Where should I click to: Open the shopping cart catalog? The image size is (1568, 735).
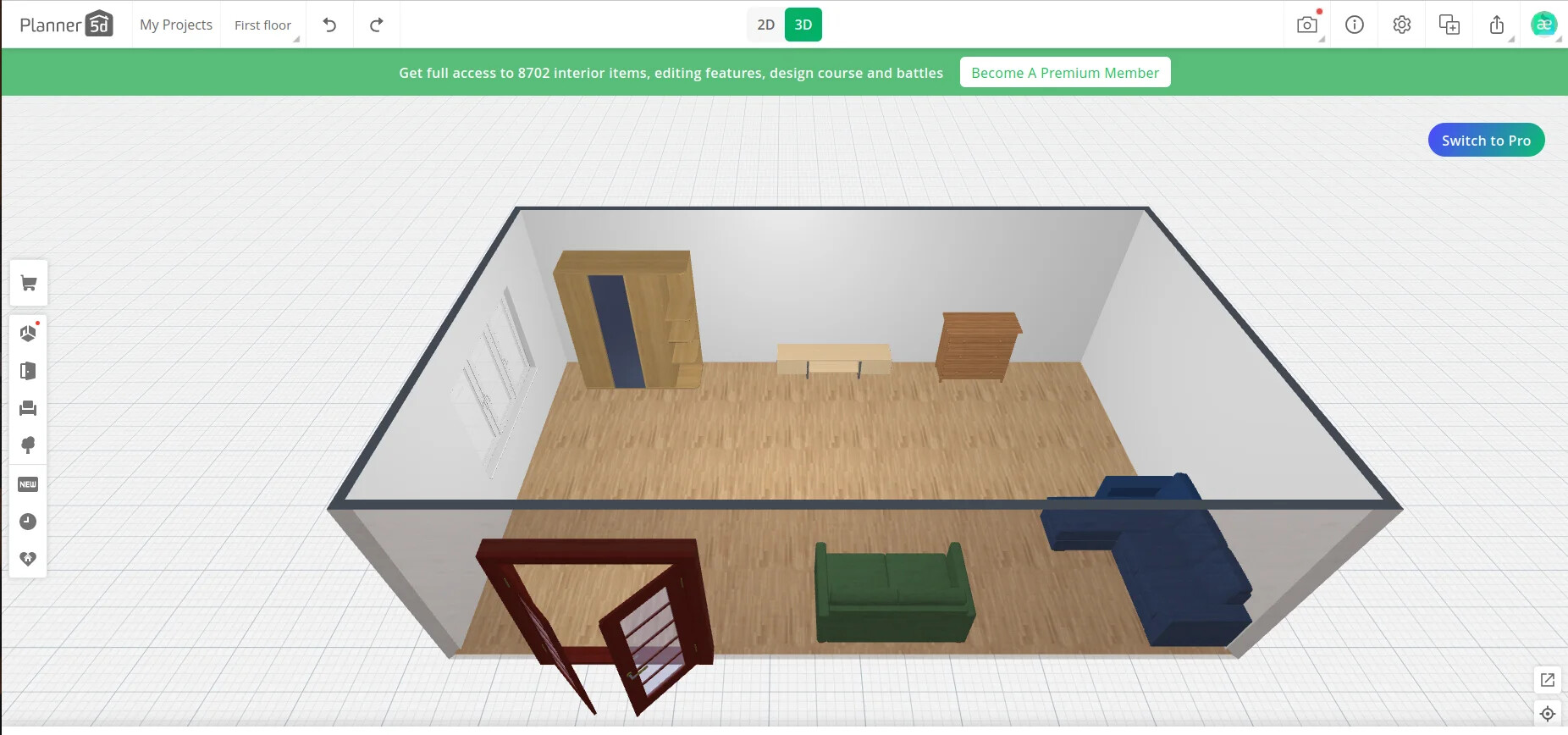[28, 283]
